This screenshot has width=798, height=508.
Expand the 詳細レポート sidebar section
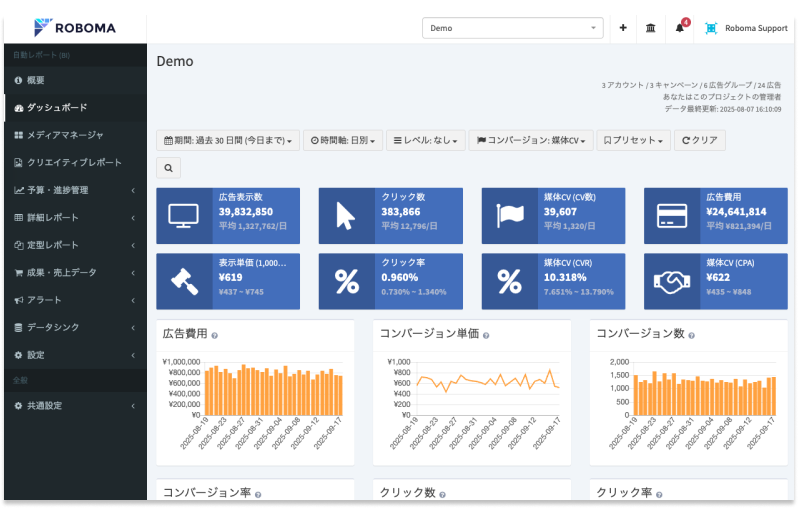click(x=73, y=217)
